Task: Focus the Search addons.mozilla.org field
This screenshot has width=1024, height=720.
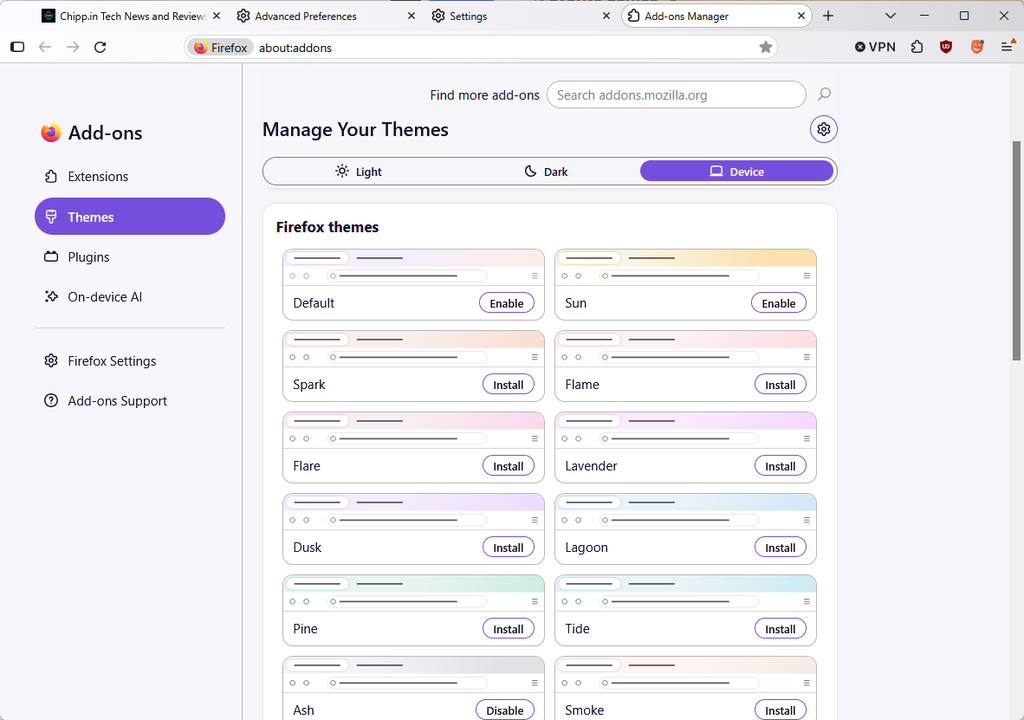Action: [676, 95]
